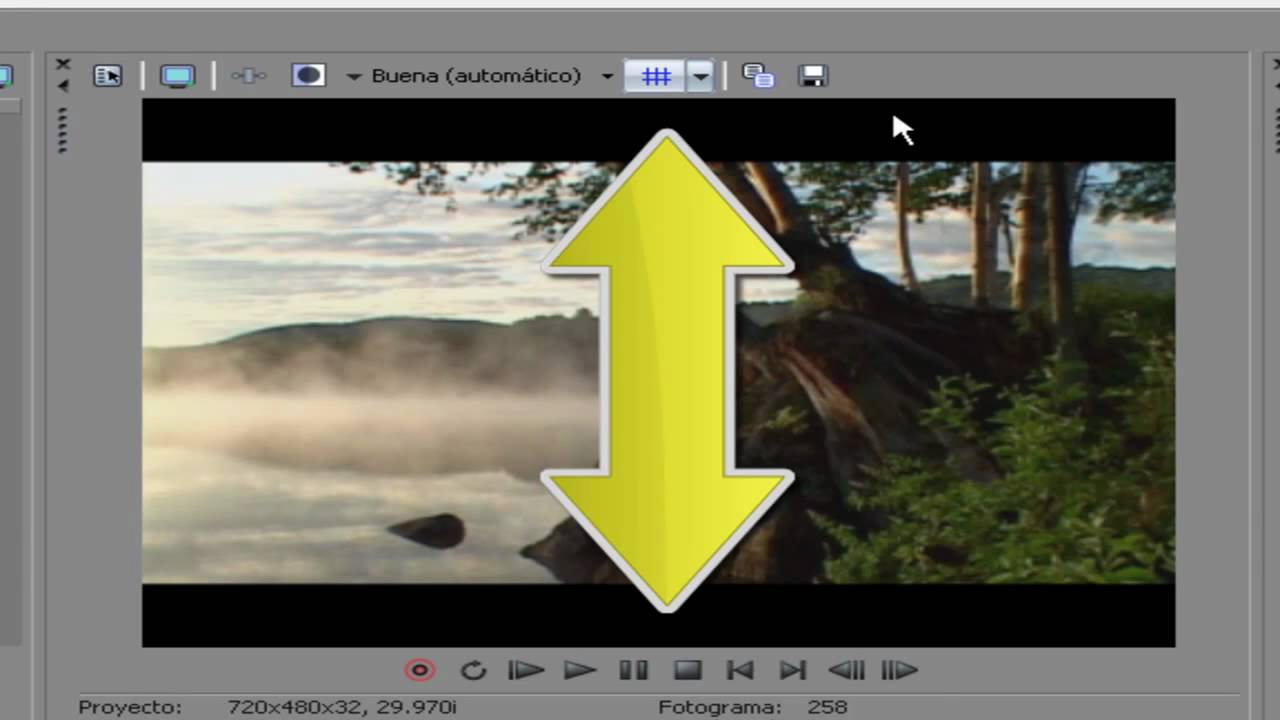Screen dimensions: 1280x720
Task: Click the Fotograma value 258
Action: coord(825,707)
